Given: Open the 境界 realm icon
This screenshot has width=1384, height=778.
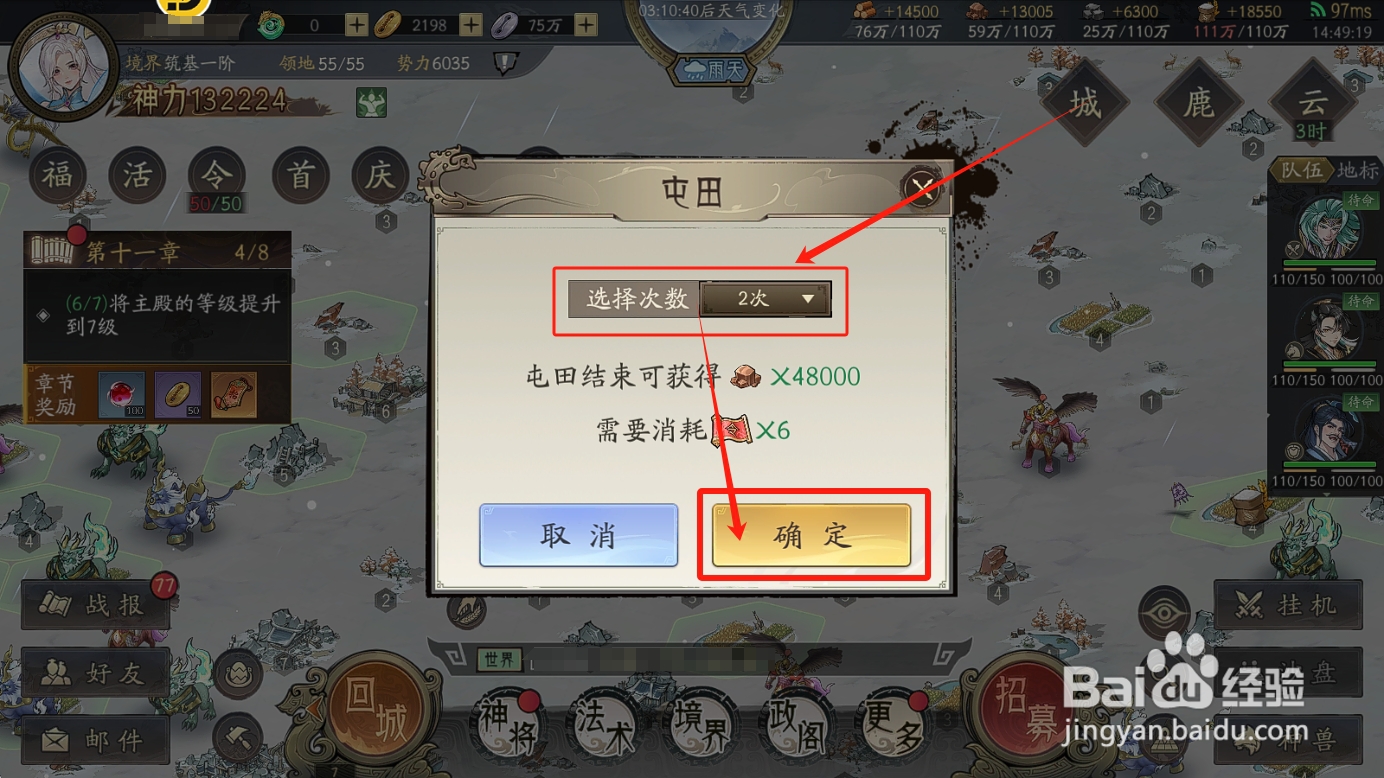Looking at the screenshot, I should [699, 727].
